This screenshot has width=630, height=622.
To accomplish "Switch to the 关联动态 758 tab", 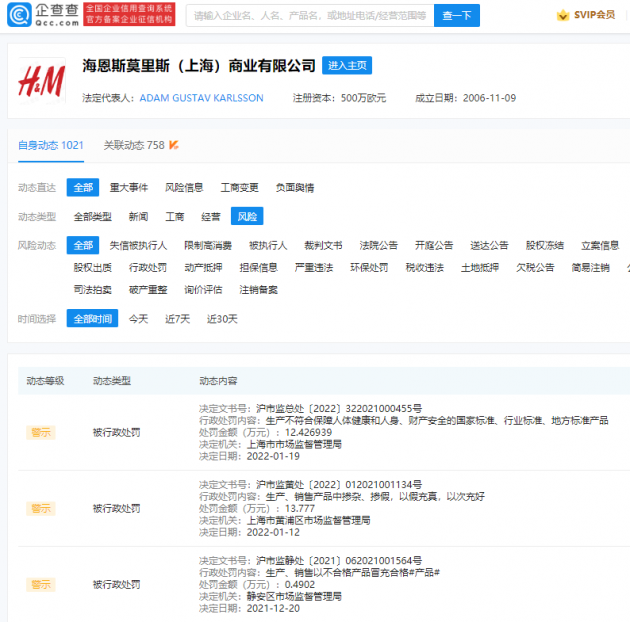I will 134,145.
